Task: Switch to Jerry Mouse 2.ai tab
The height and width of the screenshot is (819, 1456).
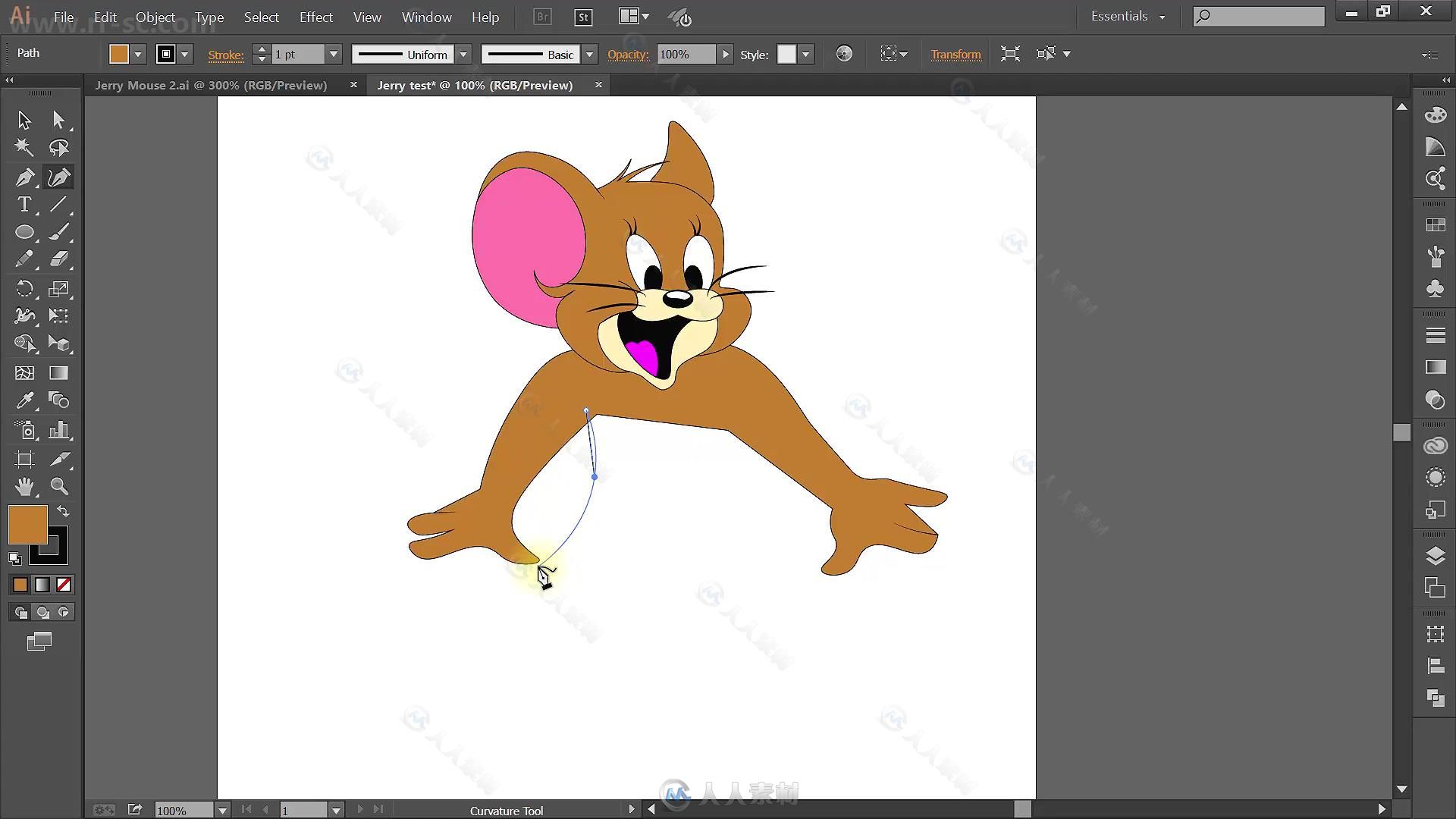Action: coord(211,85)
